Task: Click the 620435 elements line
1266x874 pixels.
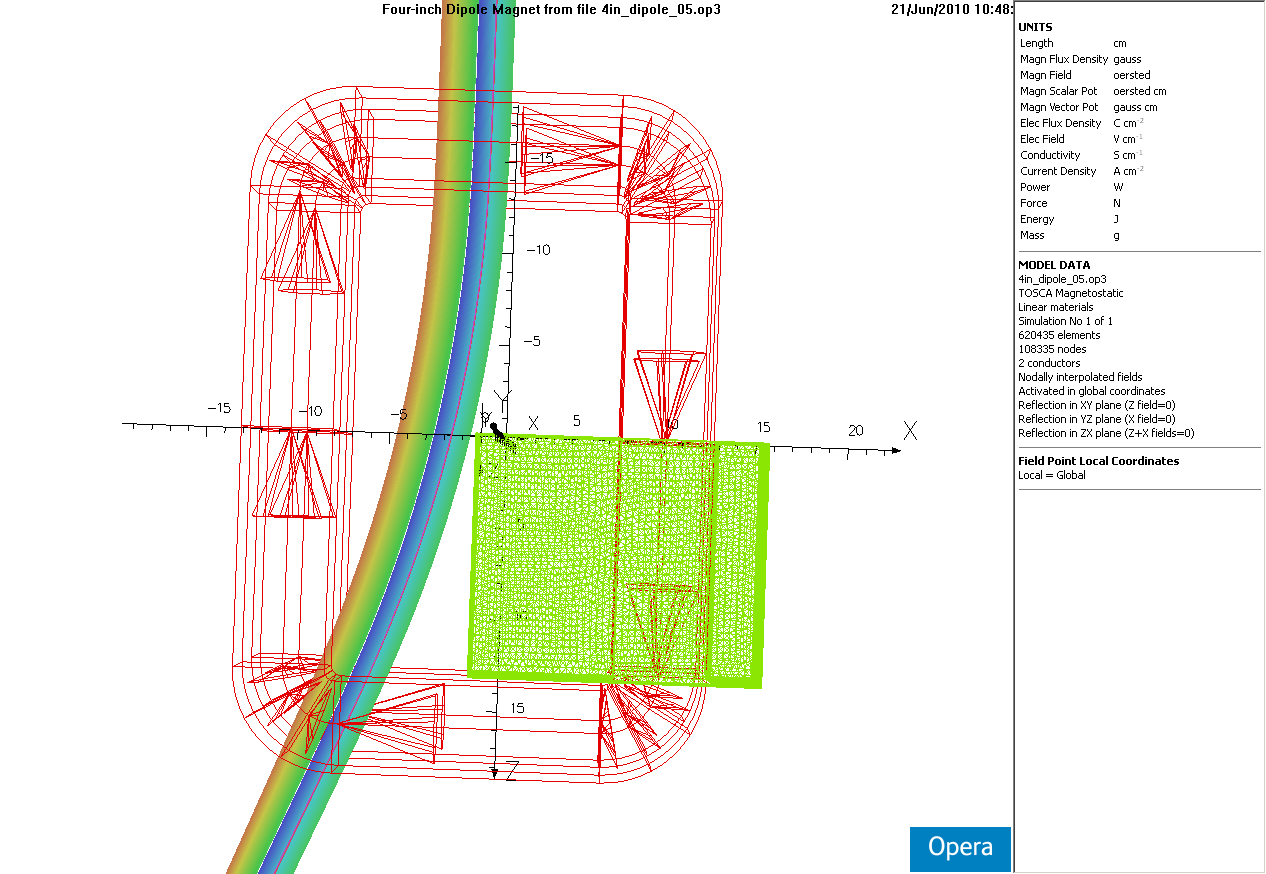Action: [1059, 335]
